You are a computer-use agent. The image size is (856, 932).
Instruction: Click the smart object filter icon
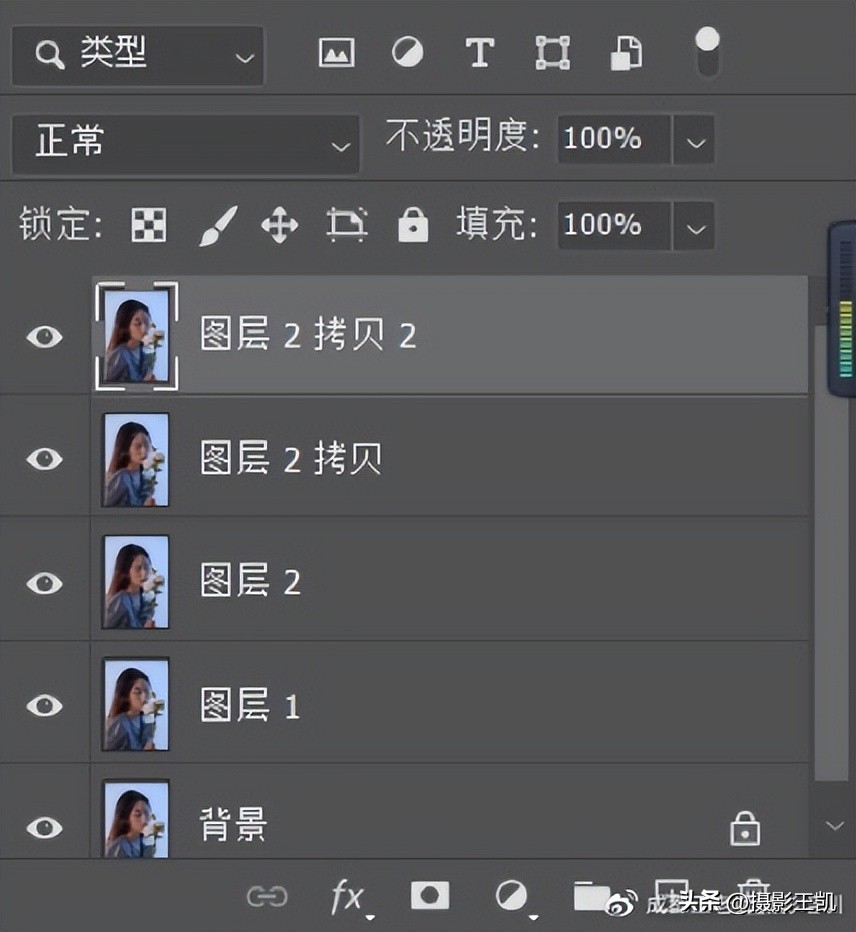626,54
